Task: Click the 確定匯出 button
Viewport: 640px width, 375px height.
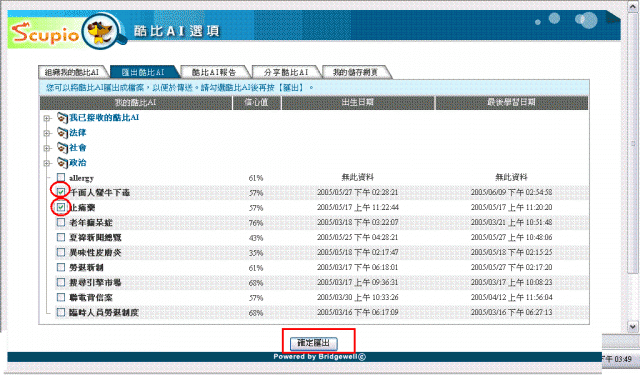Action: [313, 343]
